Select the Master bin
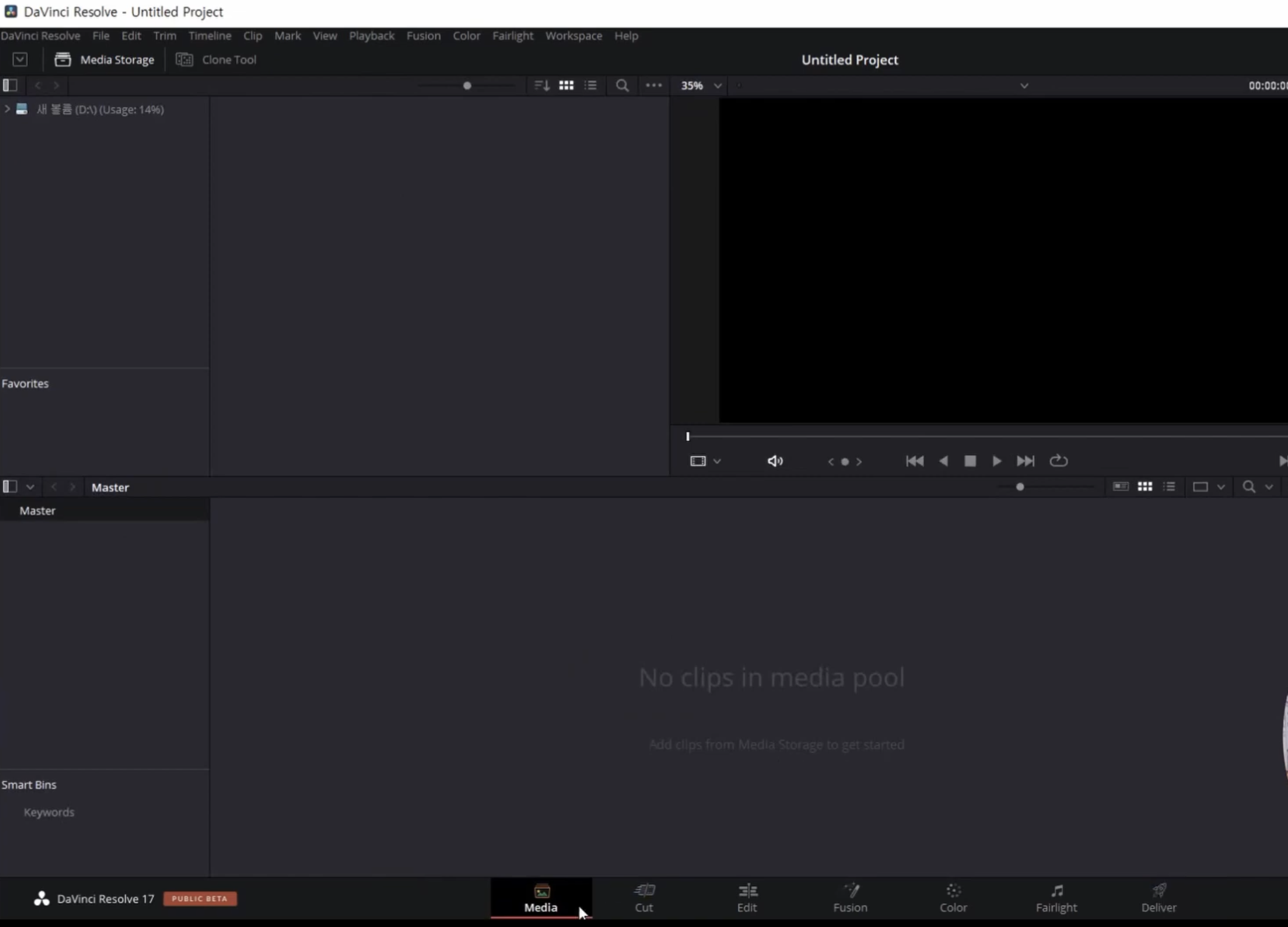 click(37, 511)
